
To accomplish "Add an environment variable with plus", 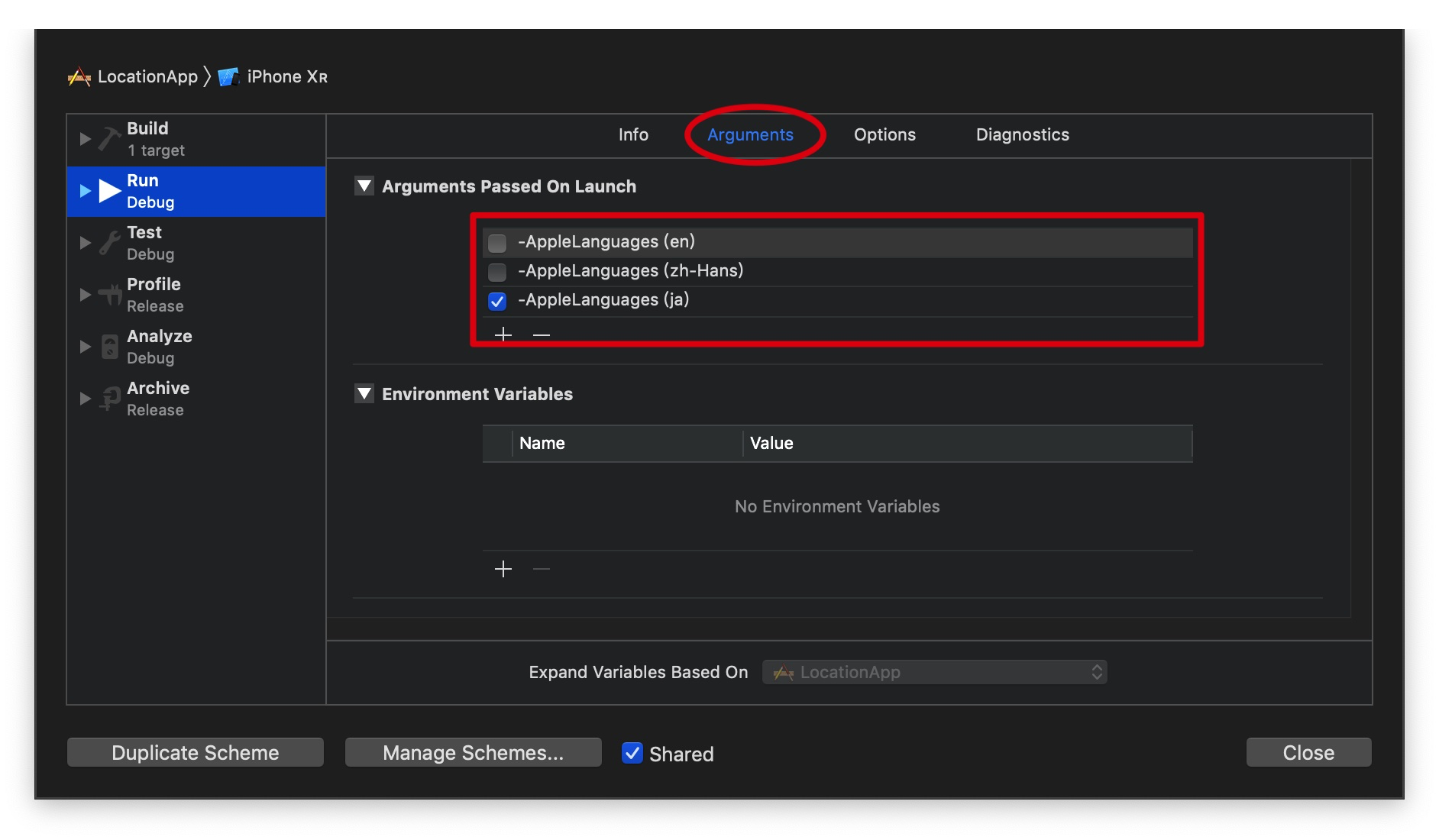I will click(x=503, y=569).
